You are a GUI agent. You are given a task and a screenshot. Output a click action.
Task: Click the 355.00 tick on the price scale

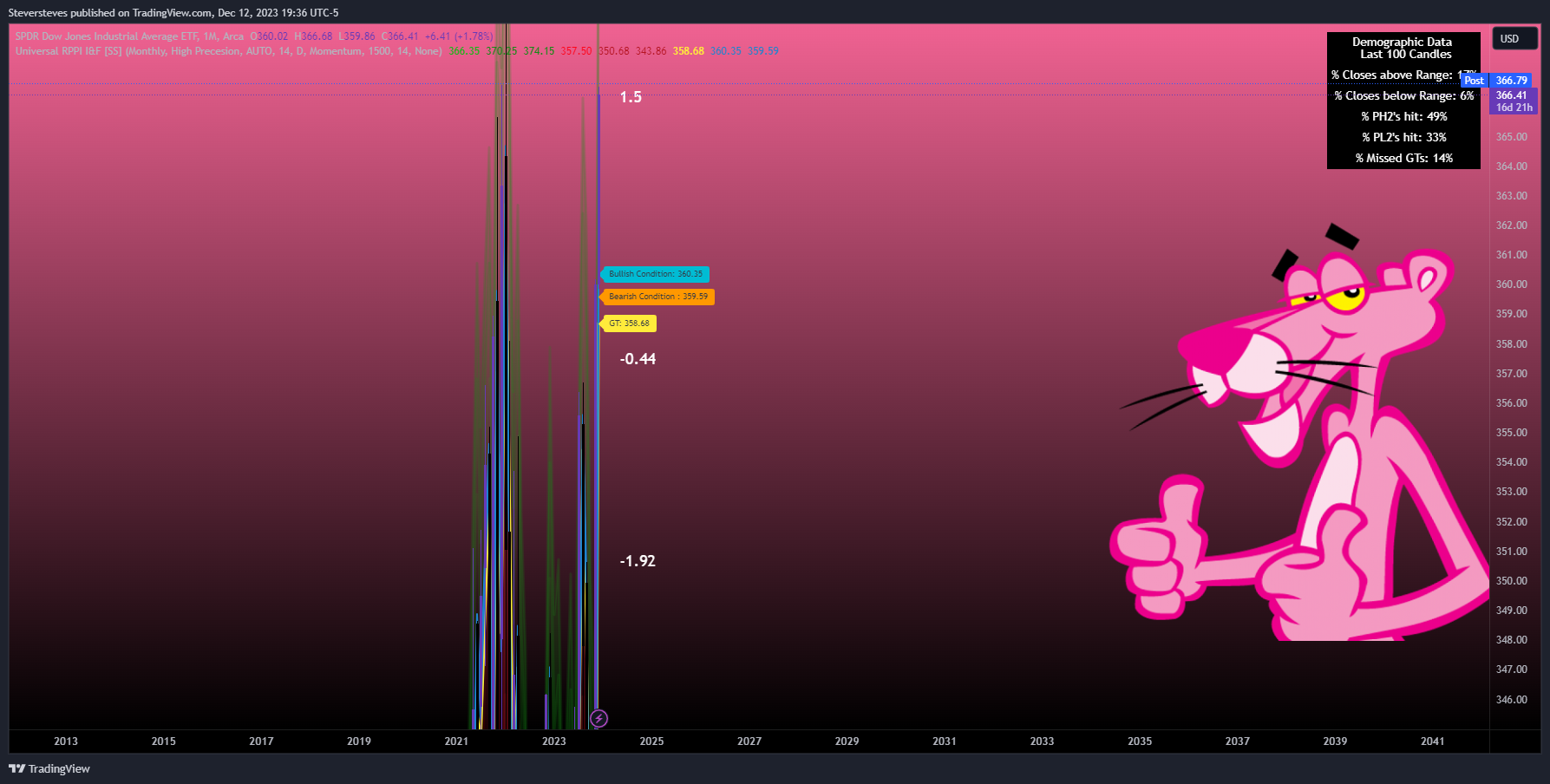click(x=1512, y=433)
